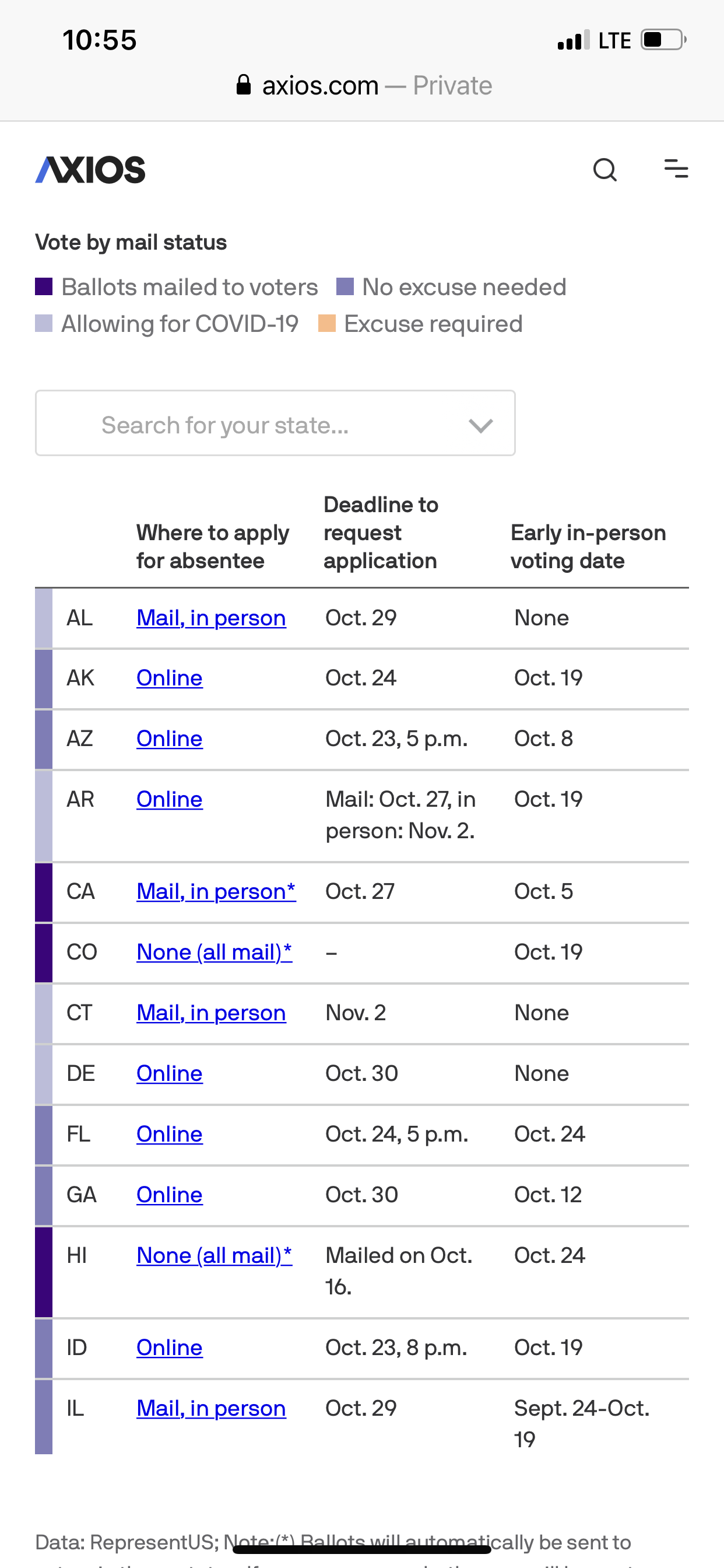Tap the padlock icon in address bar

coord(243,85)
